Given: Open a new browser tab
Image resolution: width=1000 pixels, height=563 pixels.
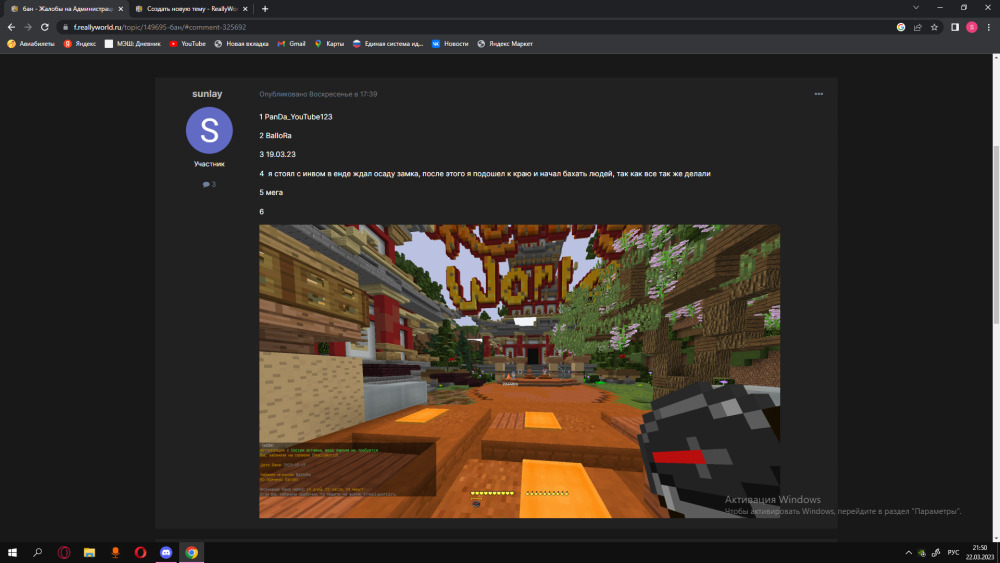Looking at the screenshot, I should point(265,9).
